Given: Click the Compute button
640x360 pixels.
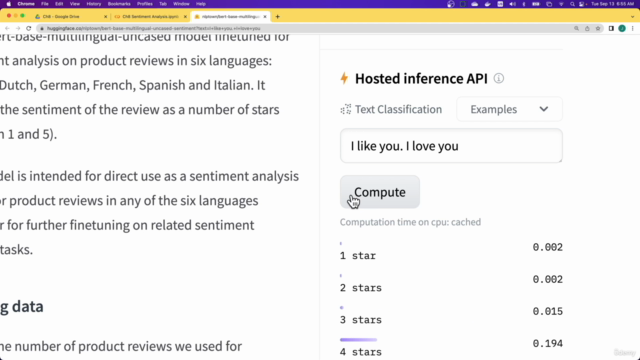Looking at the screenshot, I should click(x=380, y=192).
